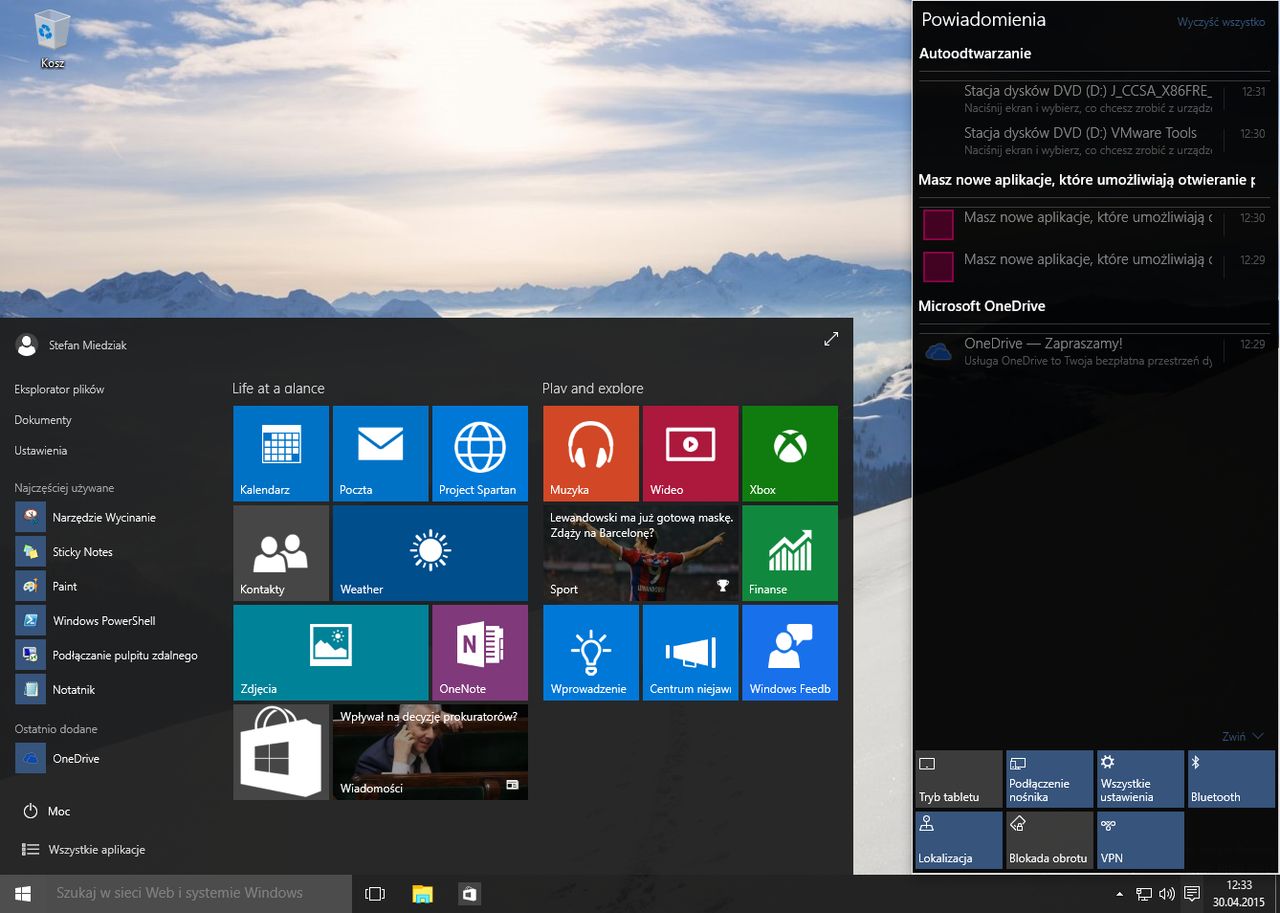Screen dimensions: 1280x913
Task: Expand the system tray hidden icons arrow
Action: [x=1119, y=894]
